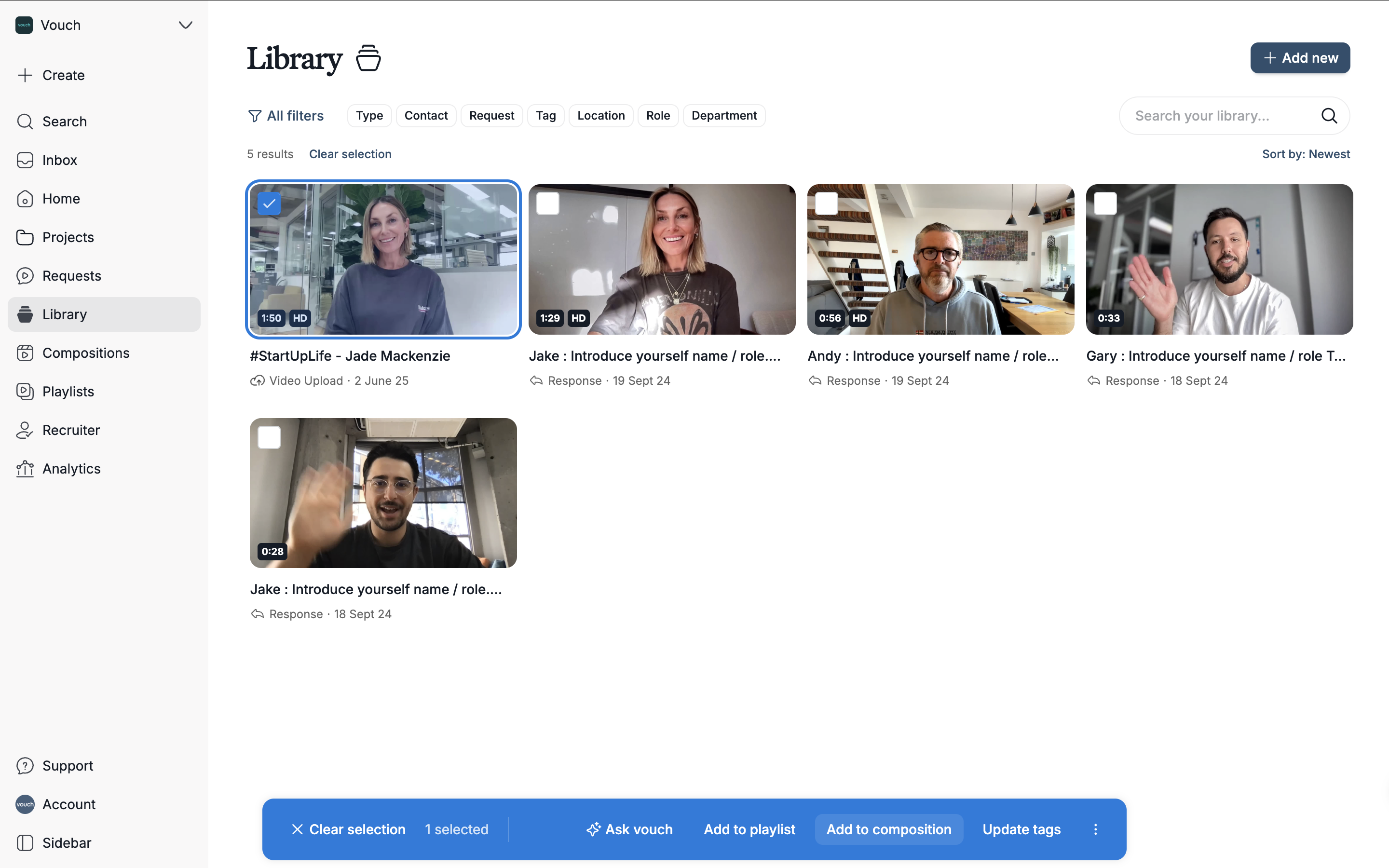1389x868 pixels.
Task: Click the Clear selection link near results
Action: tap(350, 154)
